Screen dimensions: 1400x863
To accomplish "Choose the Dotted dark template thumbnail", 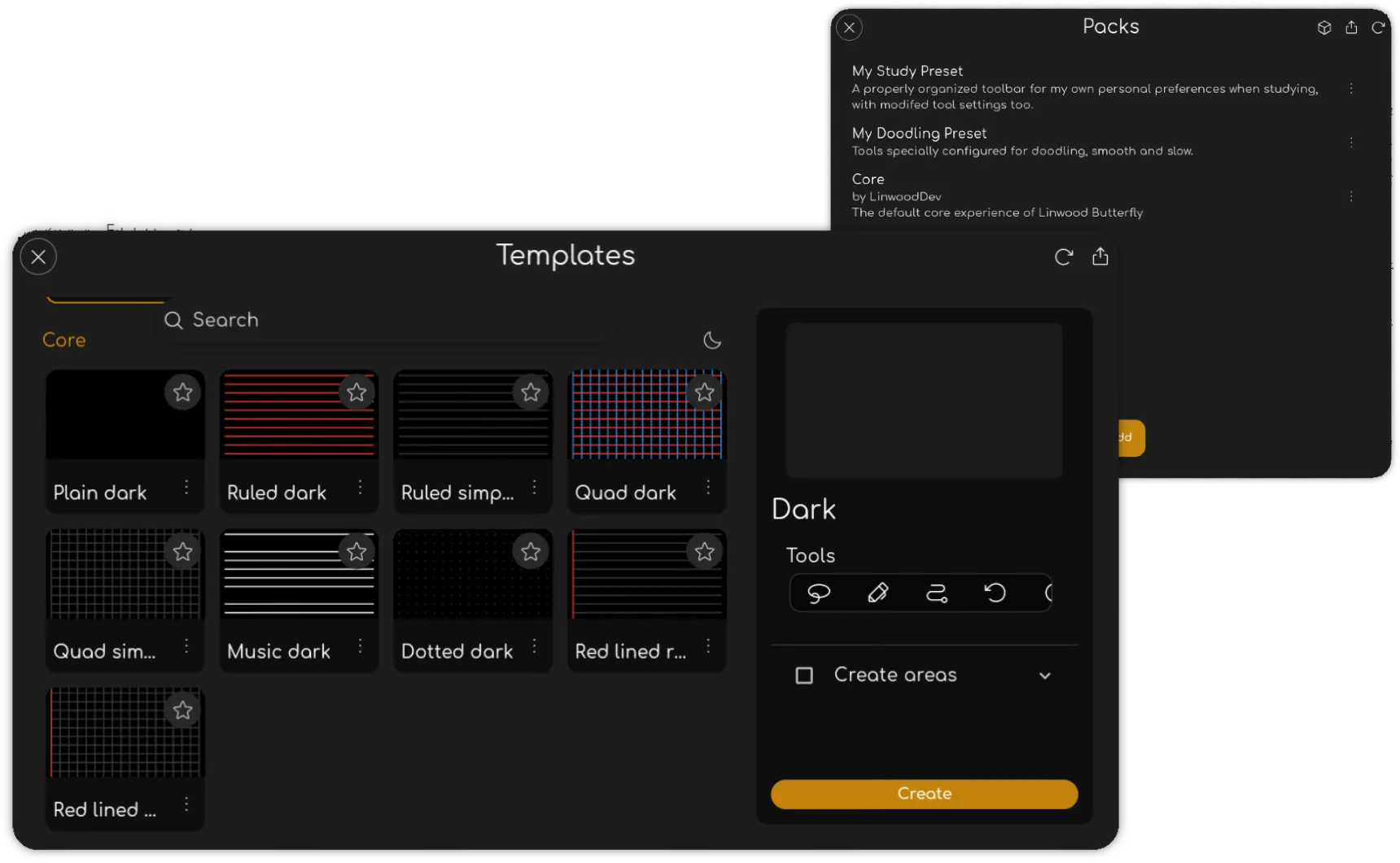I will coord(473,574).
